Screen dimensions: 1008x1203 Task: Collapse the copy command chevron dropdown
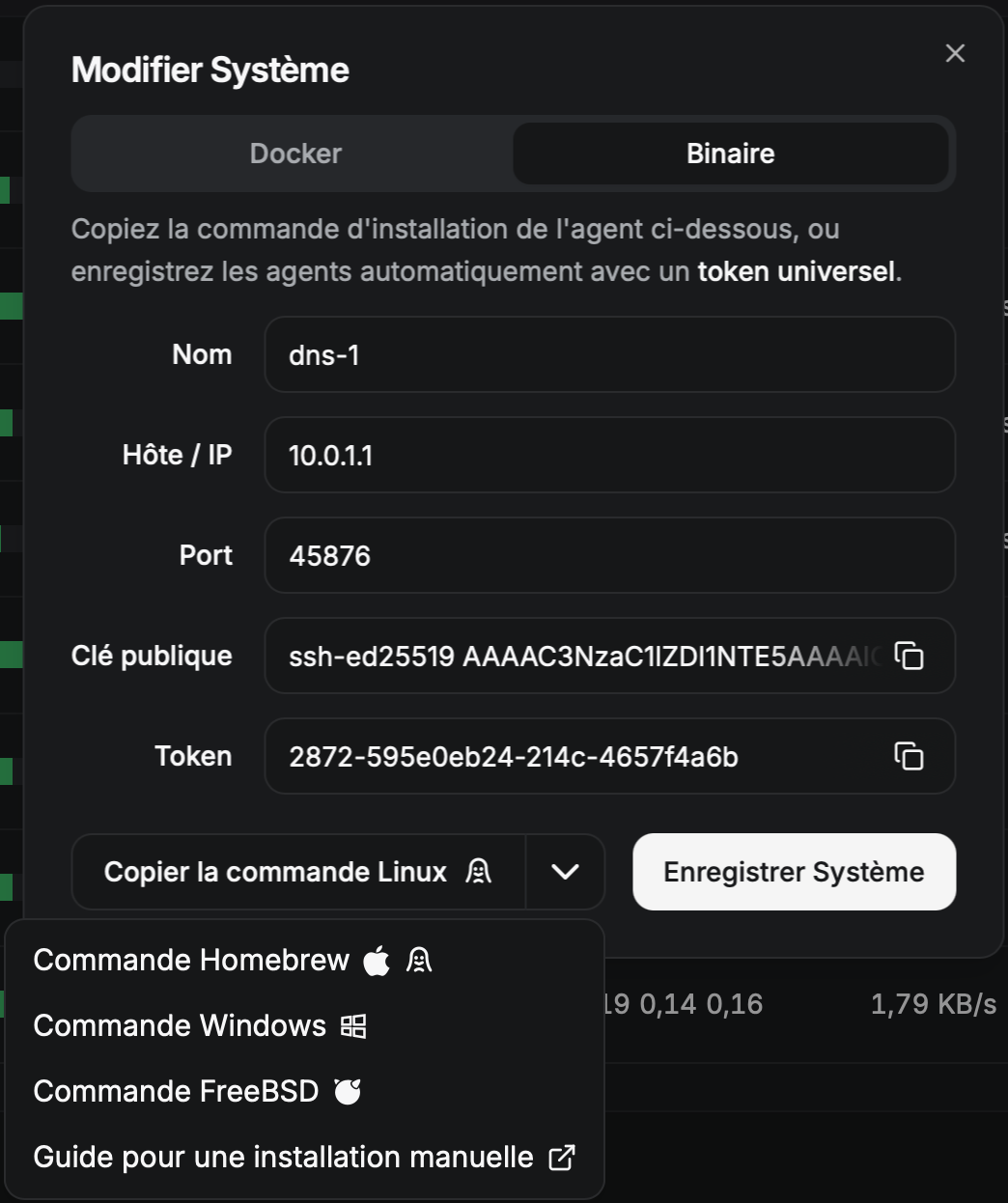point(565,872)
